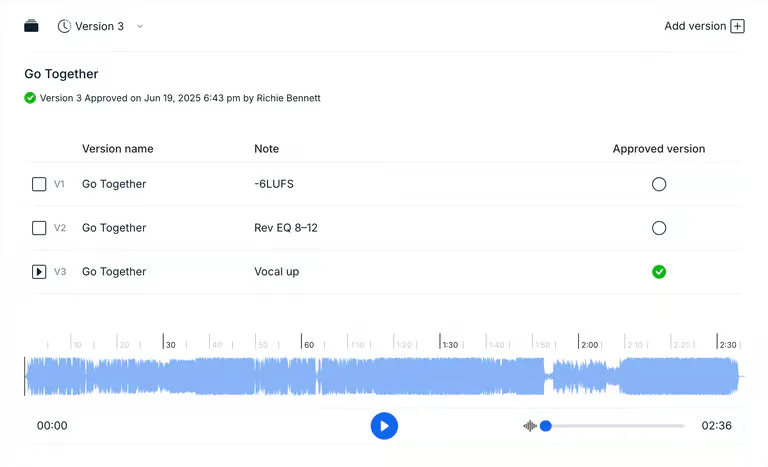
Task: Tick the V2 Go Together checkbox
Action: coord(39,228)
